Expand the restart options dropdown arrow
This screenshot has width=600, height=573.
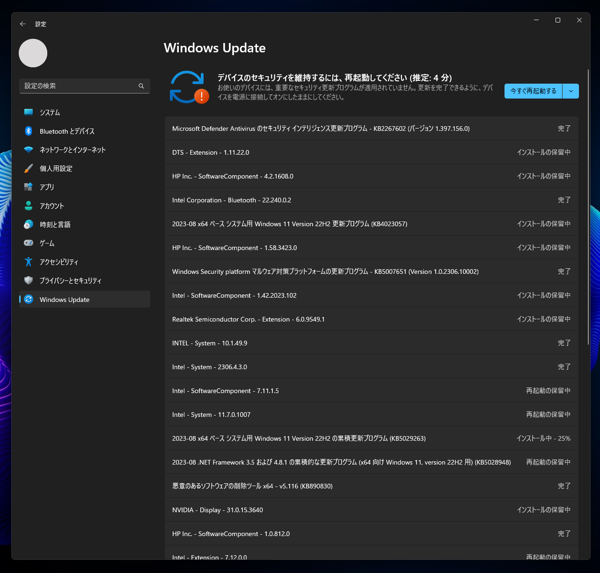[x=571, y=91]
